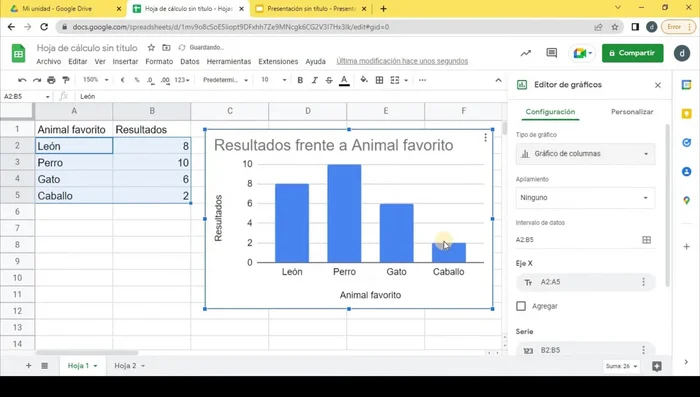700x397 pixels.
Task: Open the chart three-dot options menu
Action: pyautogui.click(x=485, y=138)
